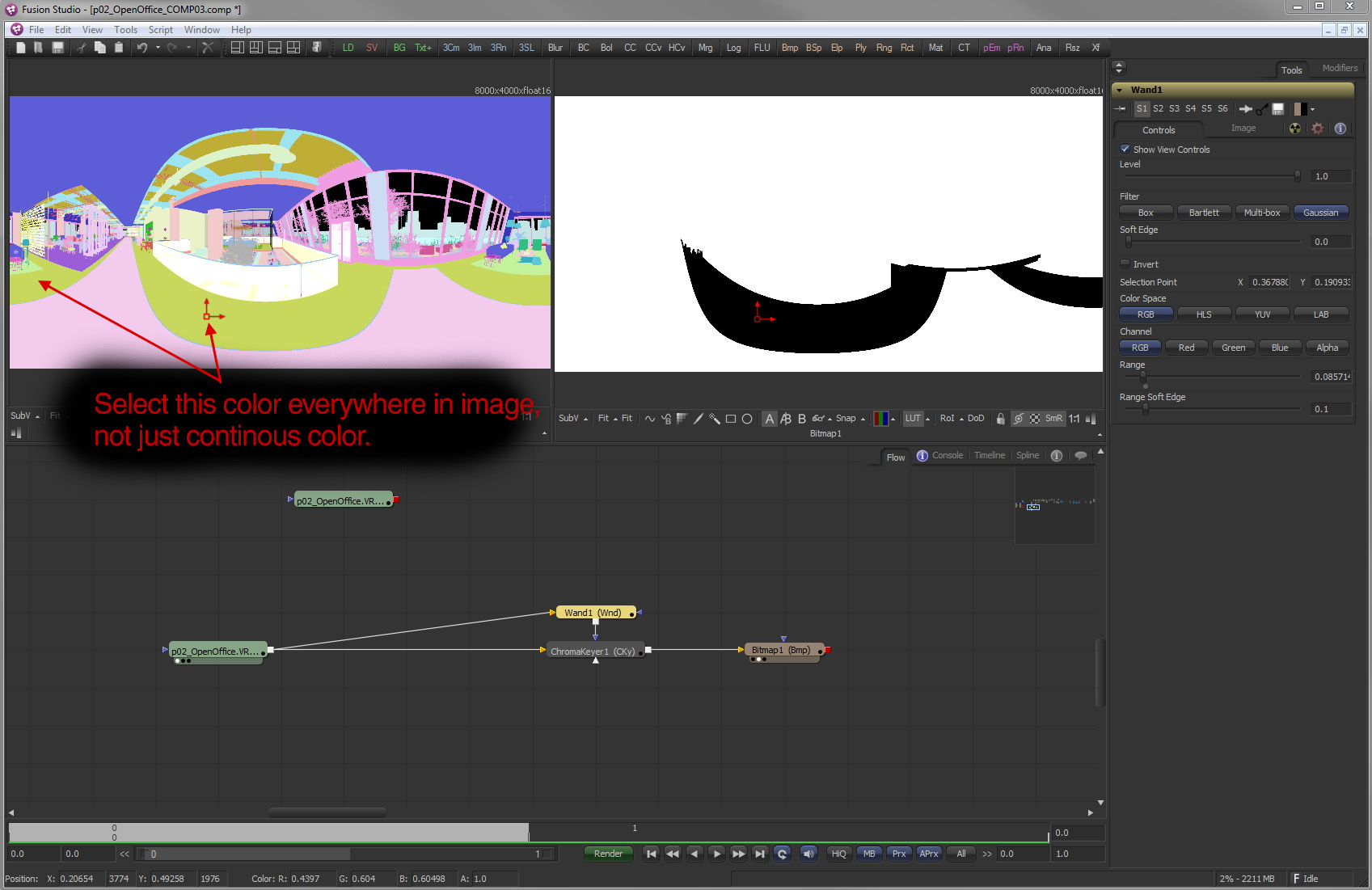This screenshot has width=1372, height=890.
Task: Open the RoI dropdown arrow
Action: [961, 419]
